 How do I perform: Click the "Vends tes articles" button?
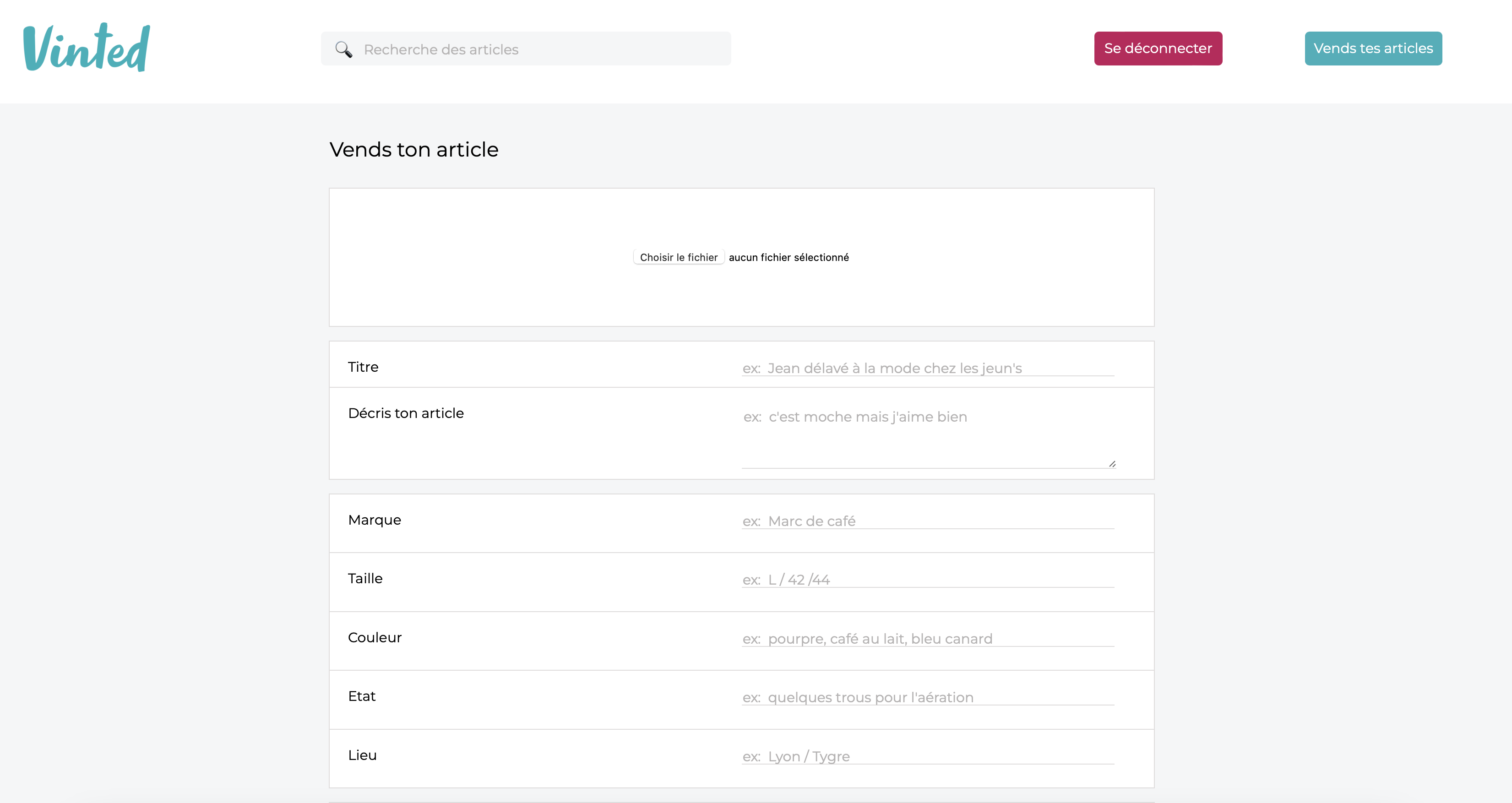(x=1373, y=48)
